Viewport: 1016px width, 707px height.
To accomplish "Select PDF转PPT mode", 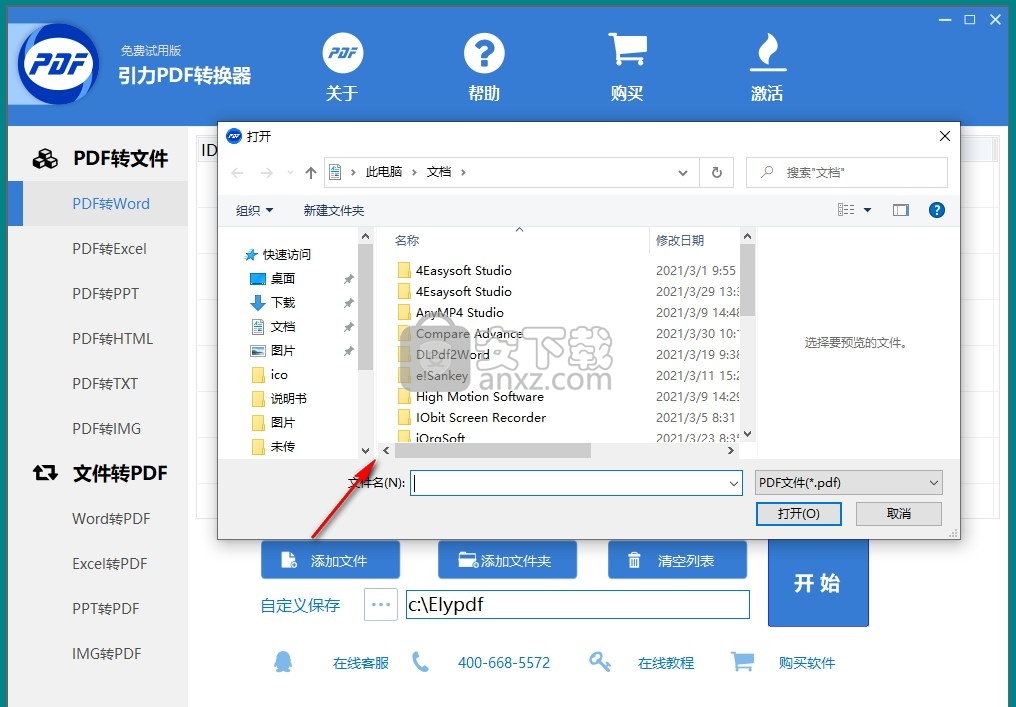I will [105, 294].
